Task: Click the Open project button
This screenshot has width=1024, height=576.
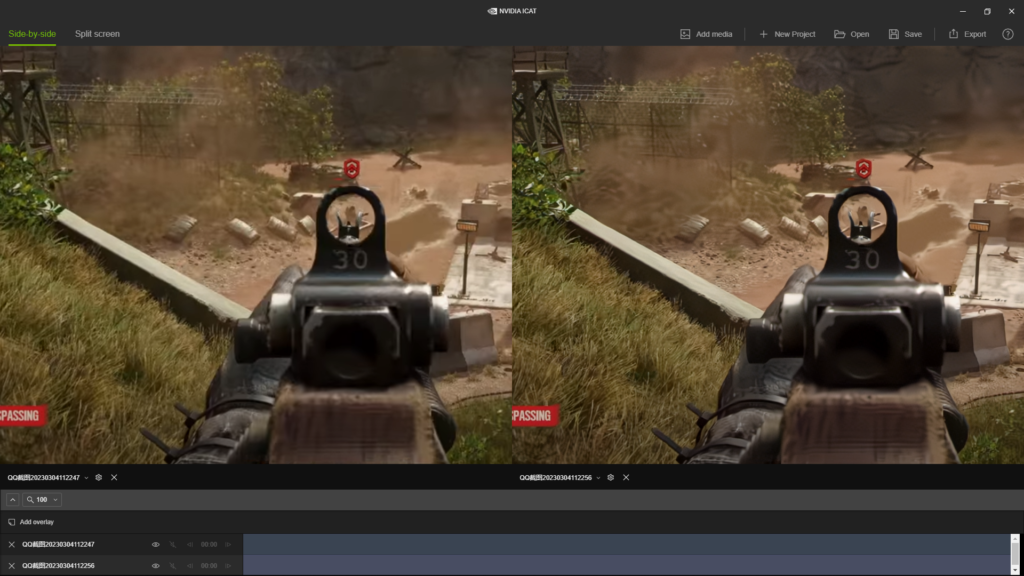Action: [x=852, y=34]
